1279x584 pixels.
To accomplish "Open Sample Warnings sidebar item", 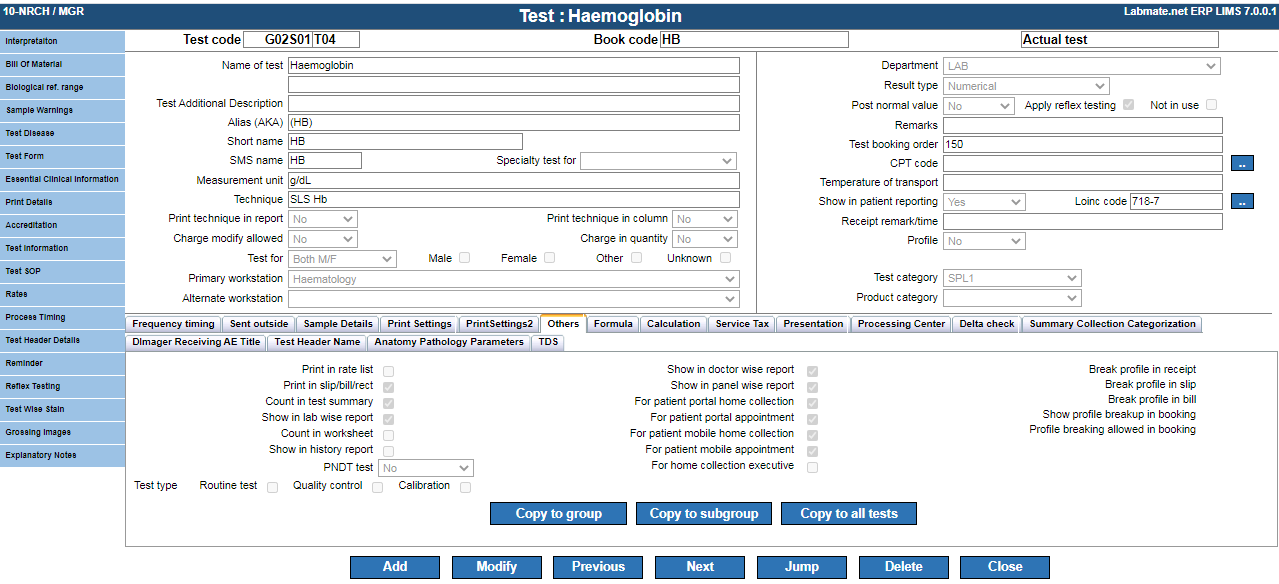I will tap(62, 110).
